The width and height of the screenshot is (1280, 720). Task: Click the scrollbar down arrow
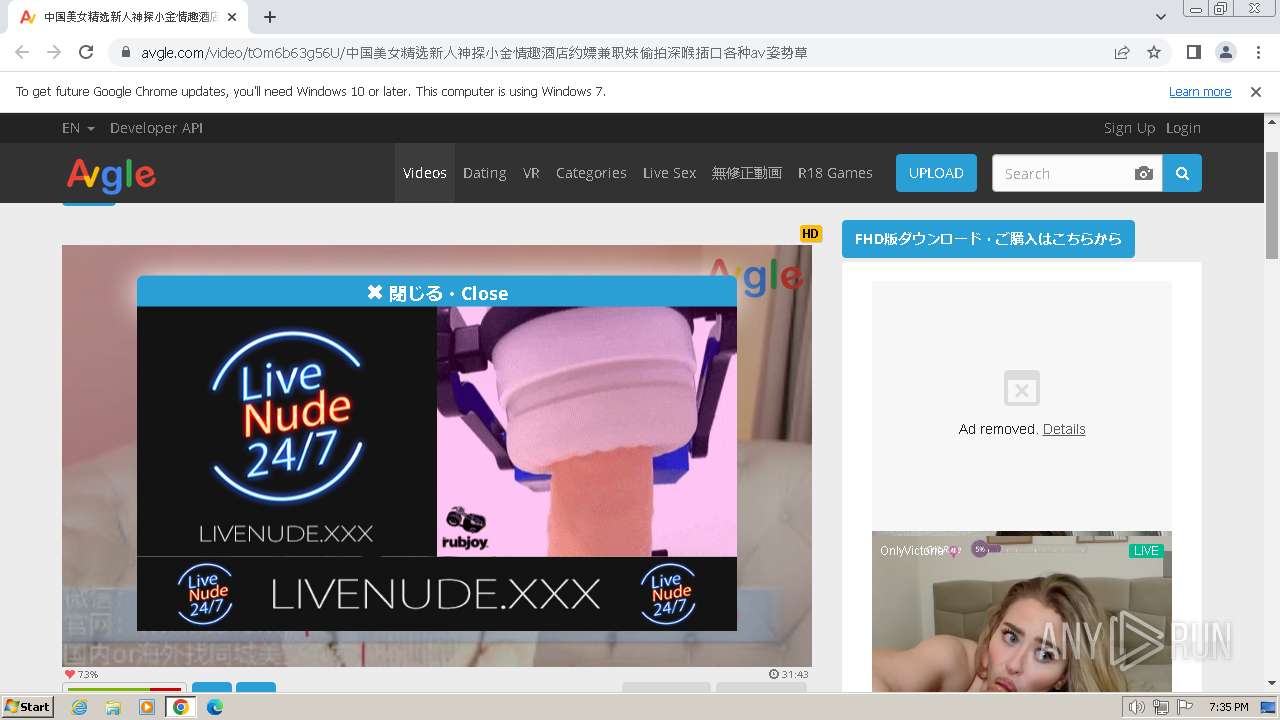(1272, 683)
